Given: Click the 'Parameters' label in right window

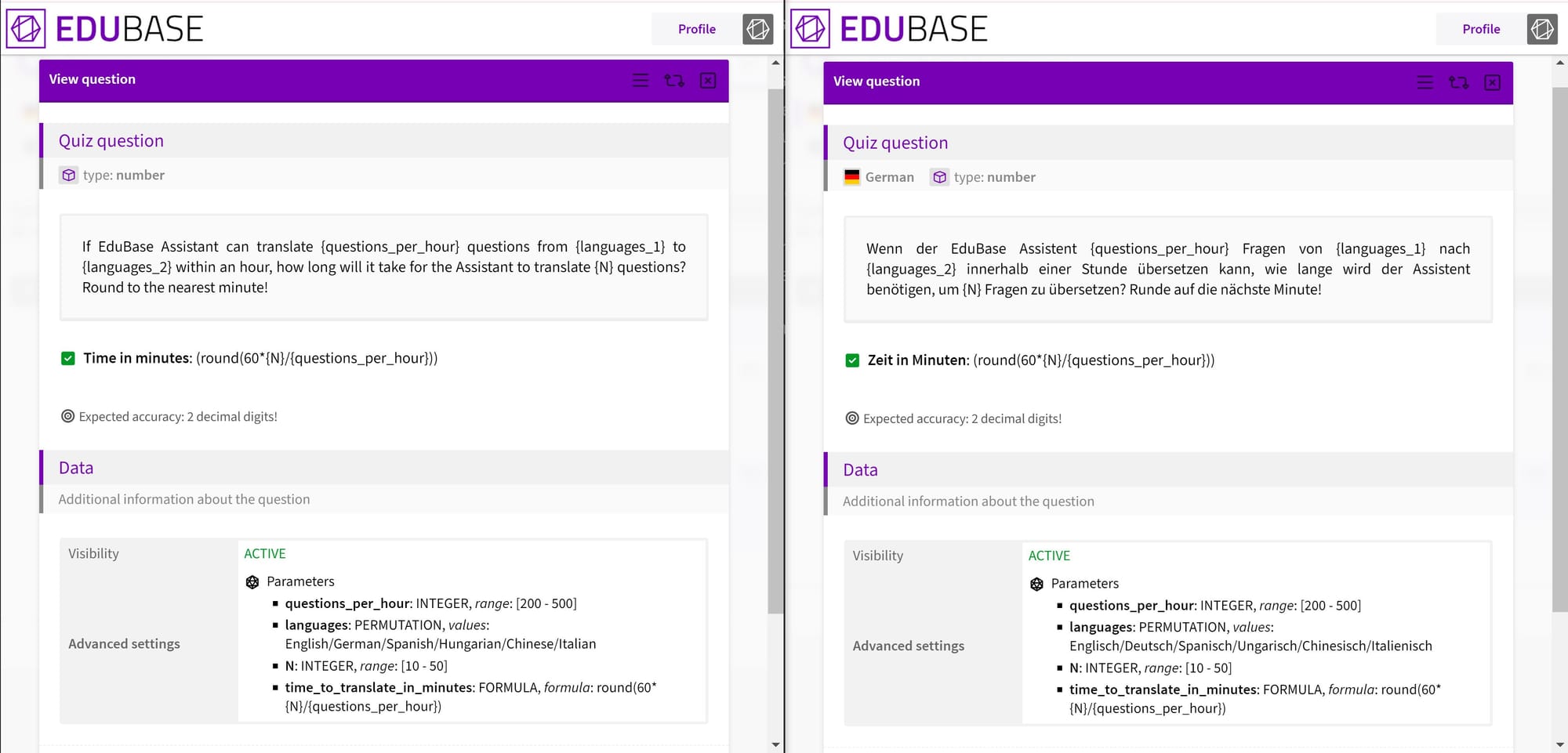Looking at the screenshot, I should pyautogui.click(x=1085, y=584).
